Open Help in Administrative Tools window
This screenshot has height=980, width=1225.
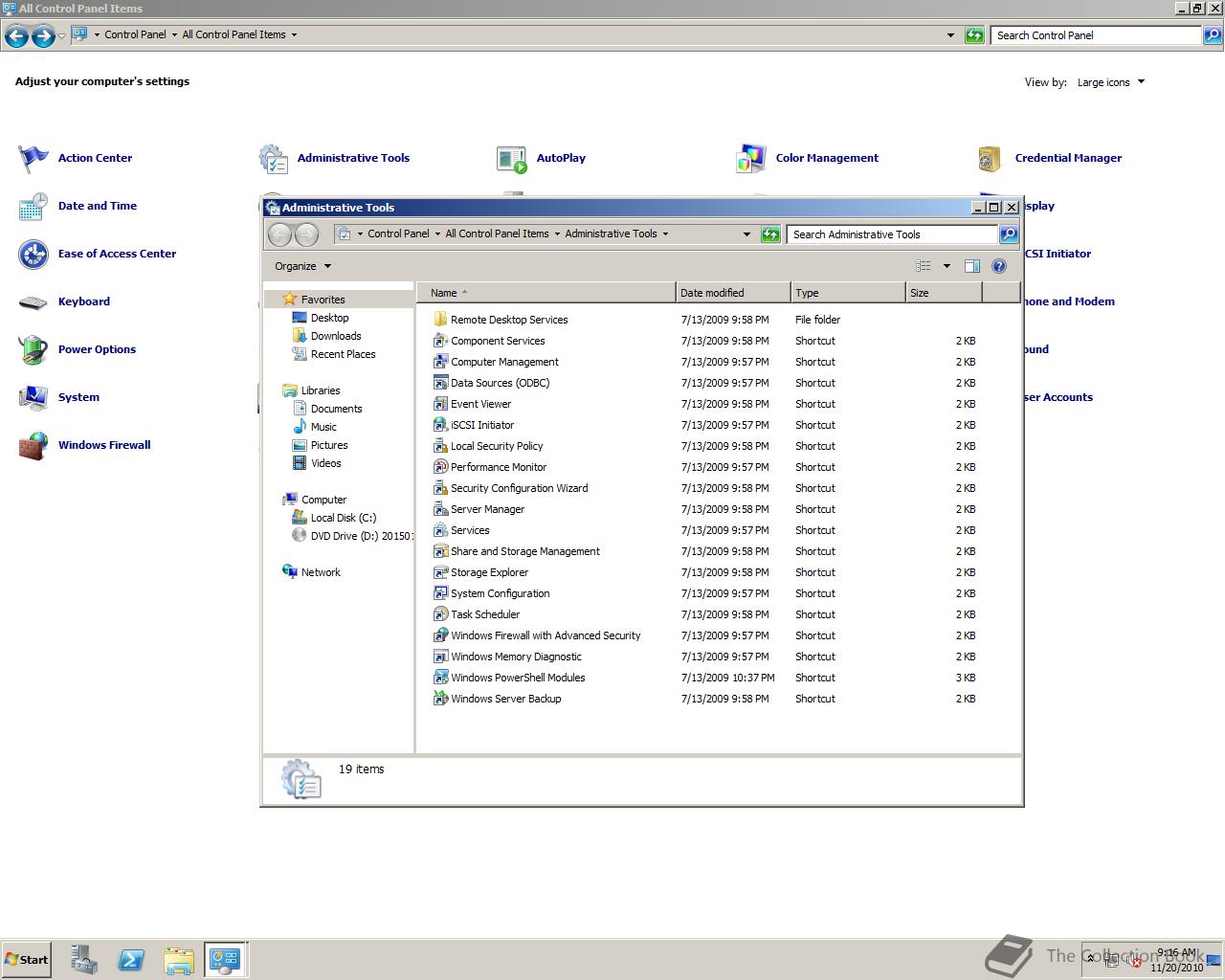pos(999,266)
